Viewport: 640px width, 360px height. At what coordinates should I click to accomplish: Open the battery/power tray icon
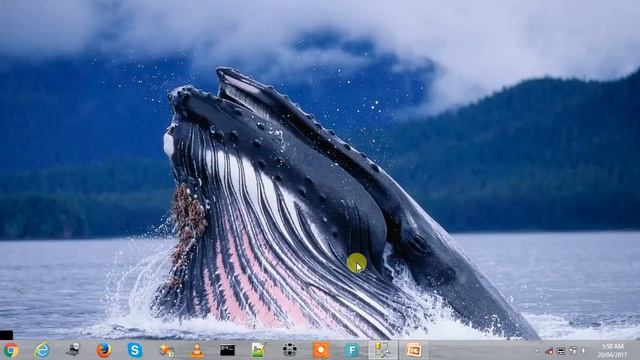[561, 351]
